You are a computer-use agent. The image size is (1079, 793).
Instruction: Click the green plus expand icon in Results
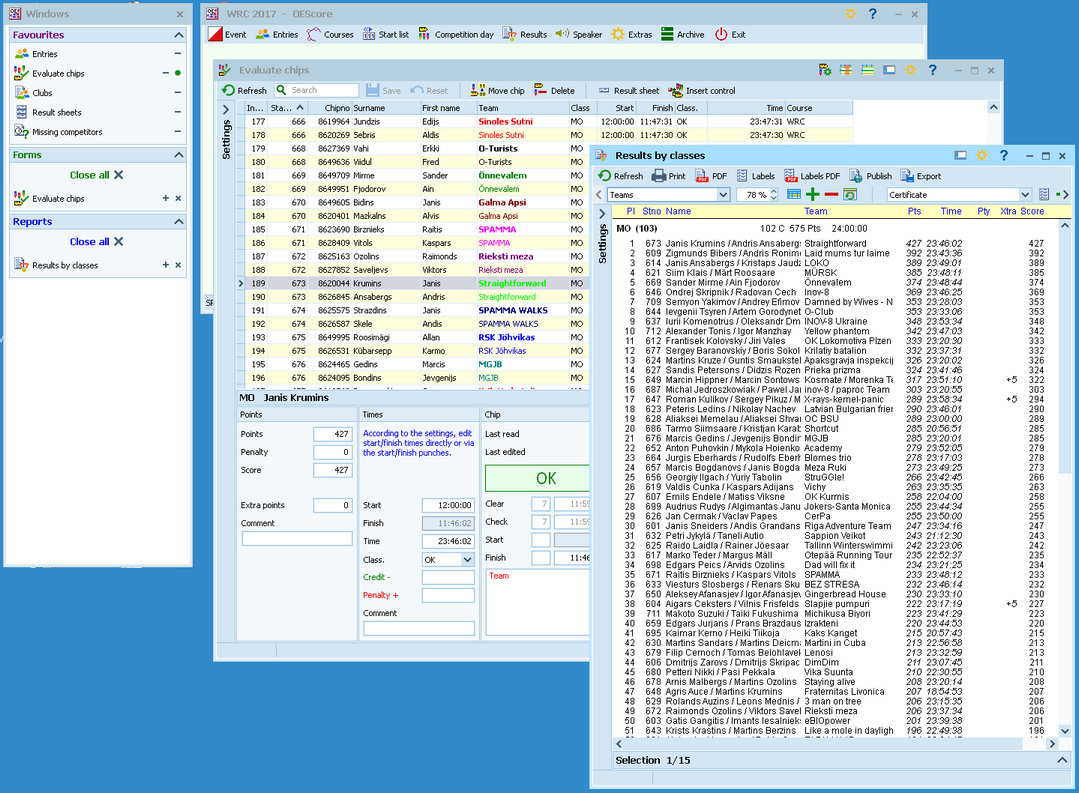coord(813,195)
